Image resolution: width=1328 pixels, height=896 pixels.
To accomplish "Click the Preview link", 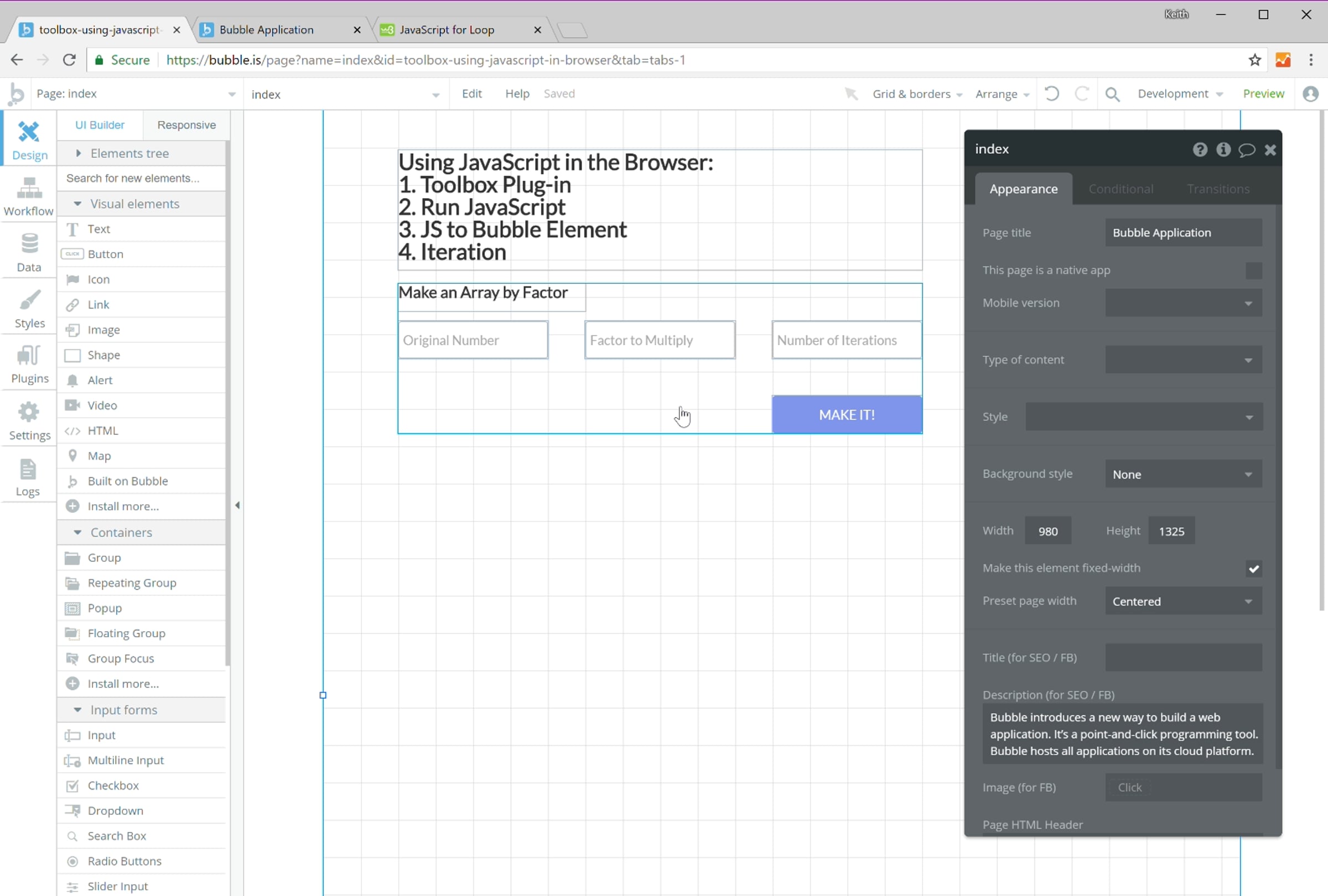I will pyautogui.click(x=1263, y=93).
